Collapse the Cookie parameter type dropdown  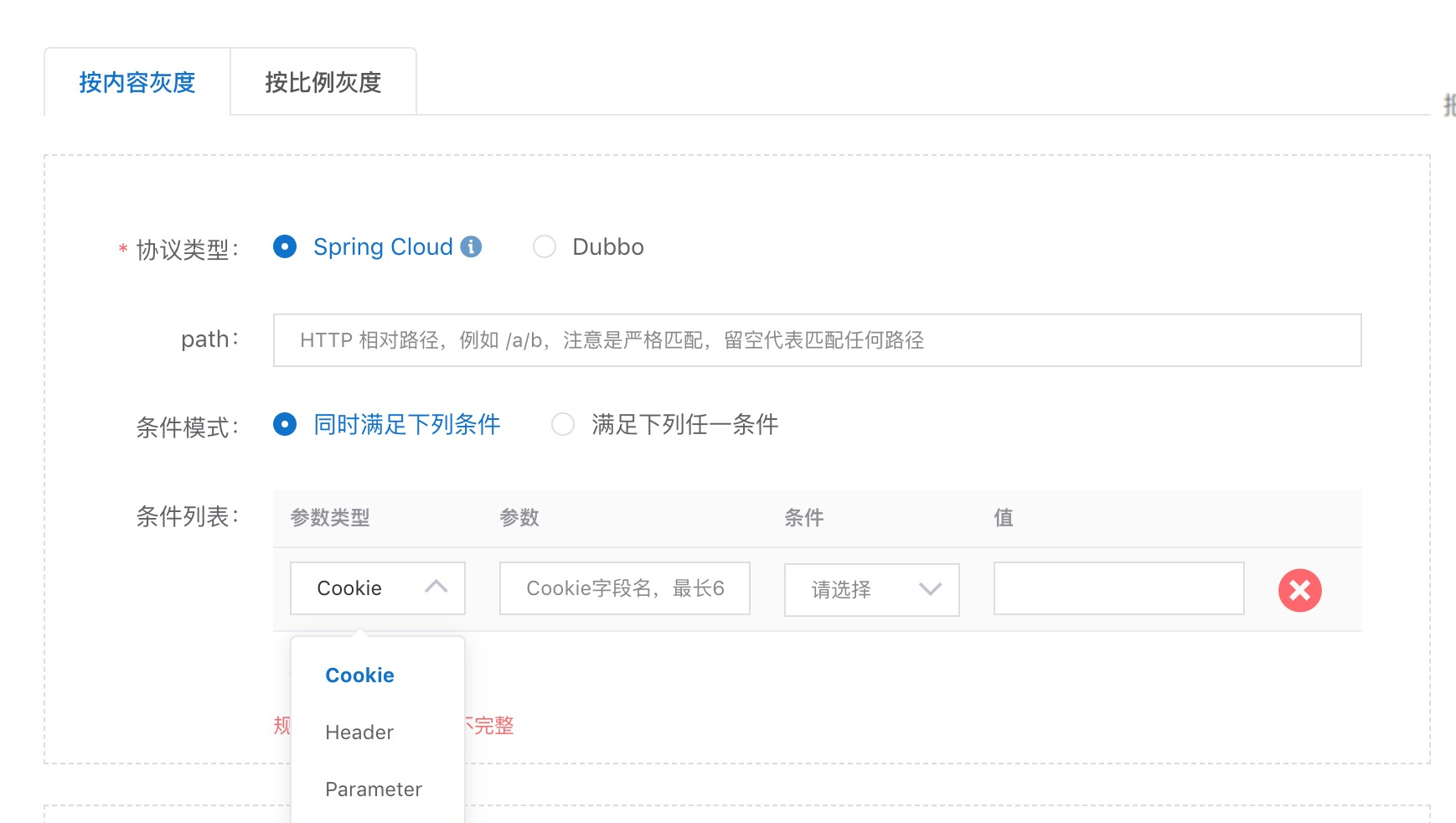coord(378,588)
